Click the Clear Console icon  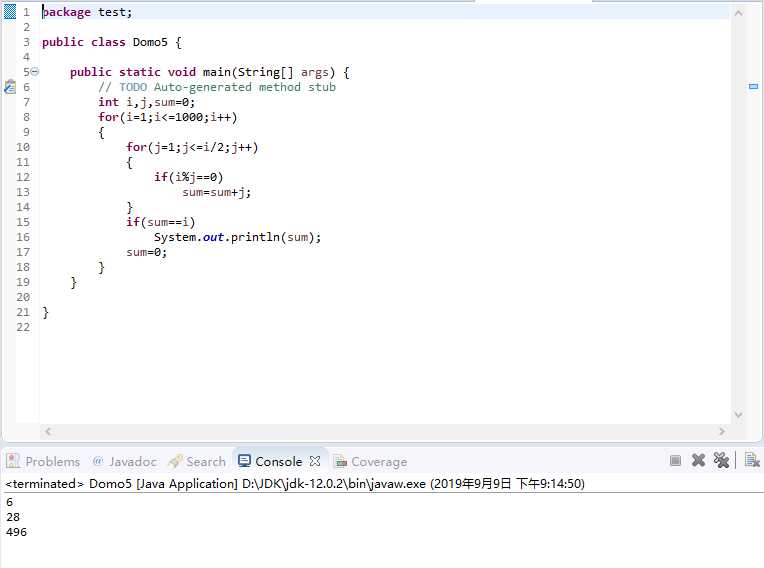click(752, 460)
